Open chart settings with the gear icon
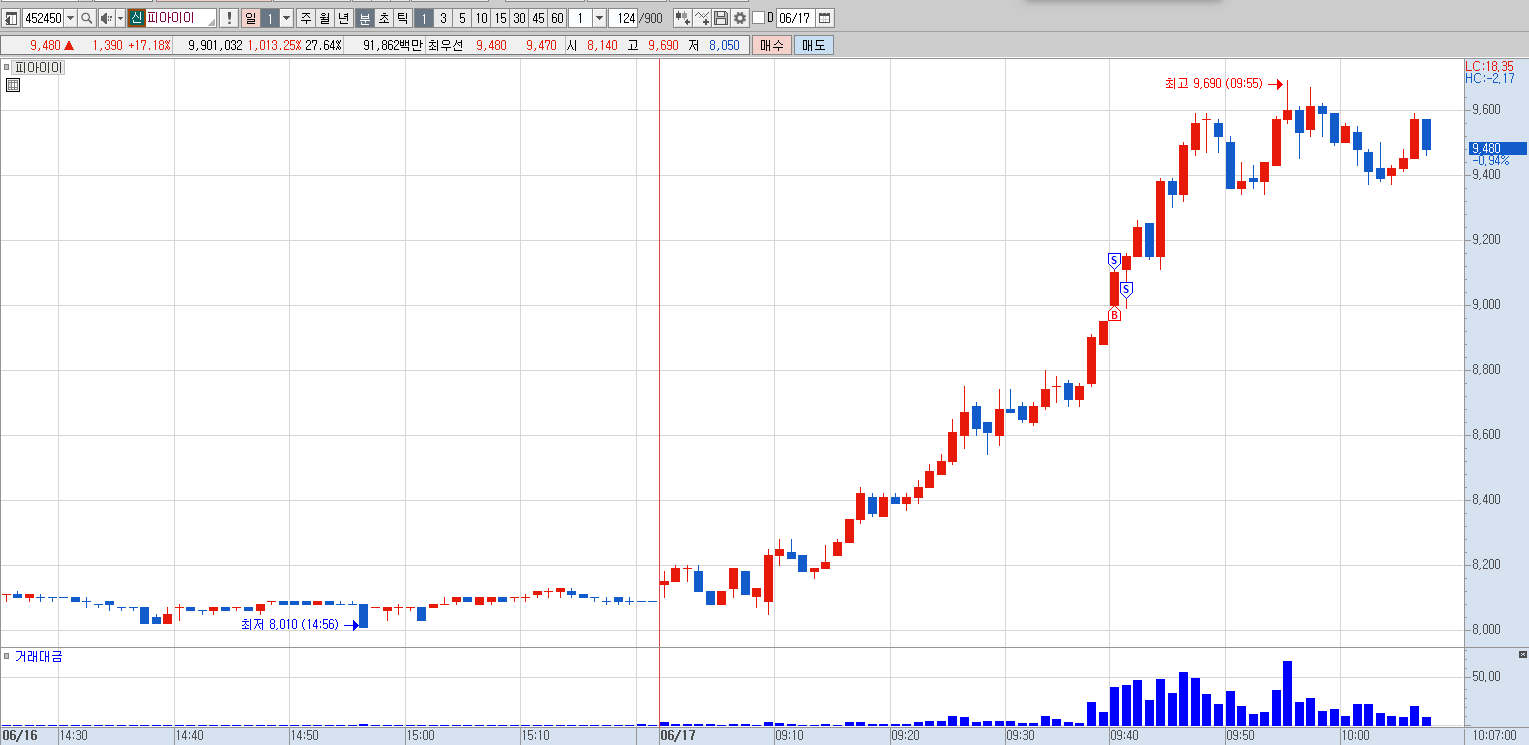This screenshot has width=1529, height=745. 739,18
